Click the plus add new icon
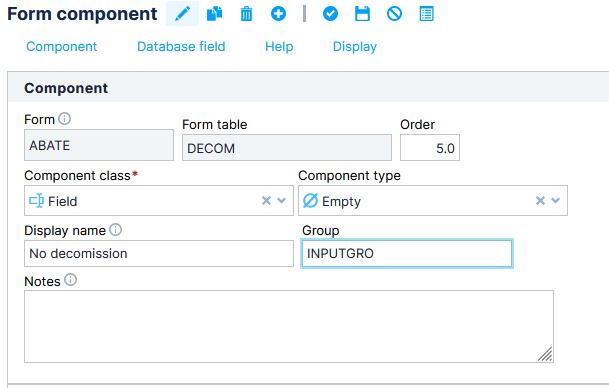This screenshot has height=388, width=609. pos(278,14)
